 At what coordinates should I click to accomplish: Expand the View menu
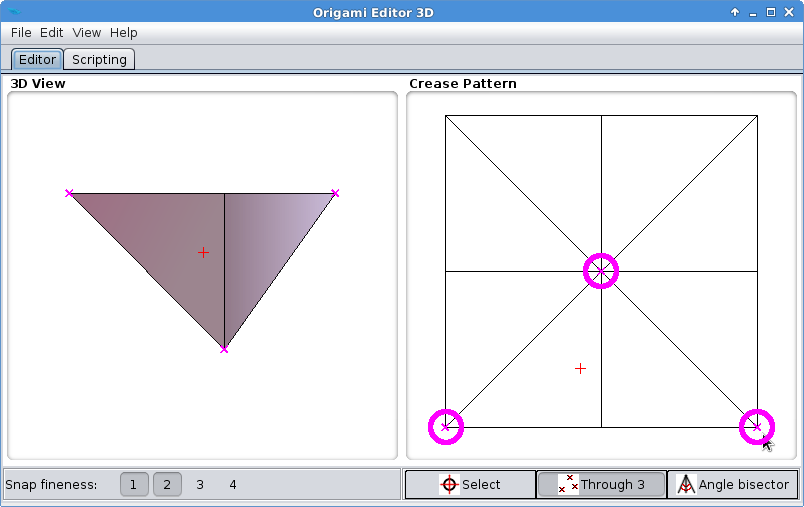tap(87, 33)
